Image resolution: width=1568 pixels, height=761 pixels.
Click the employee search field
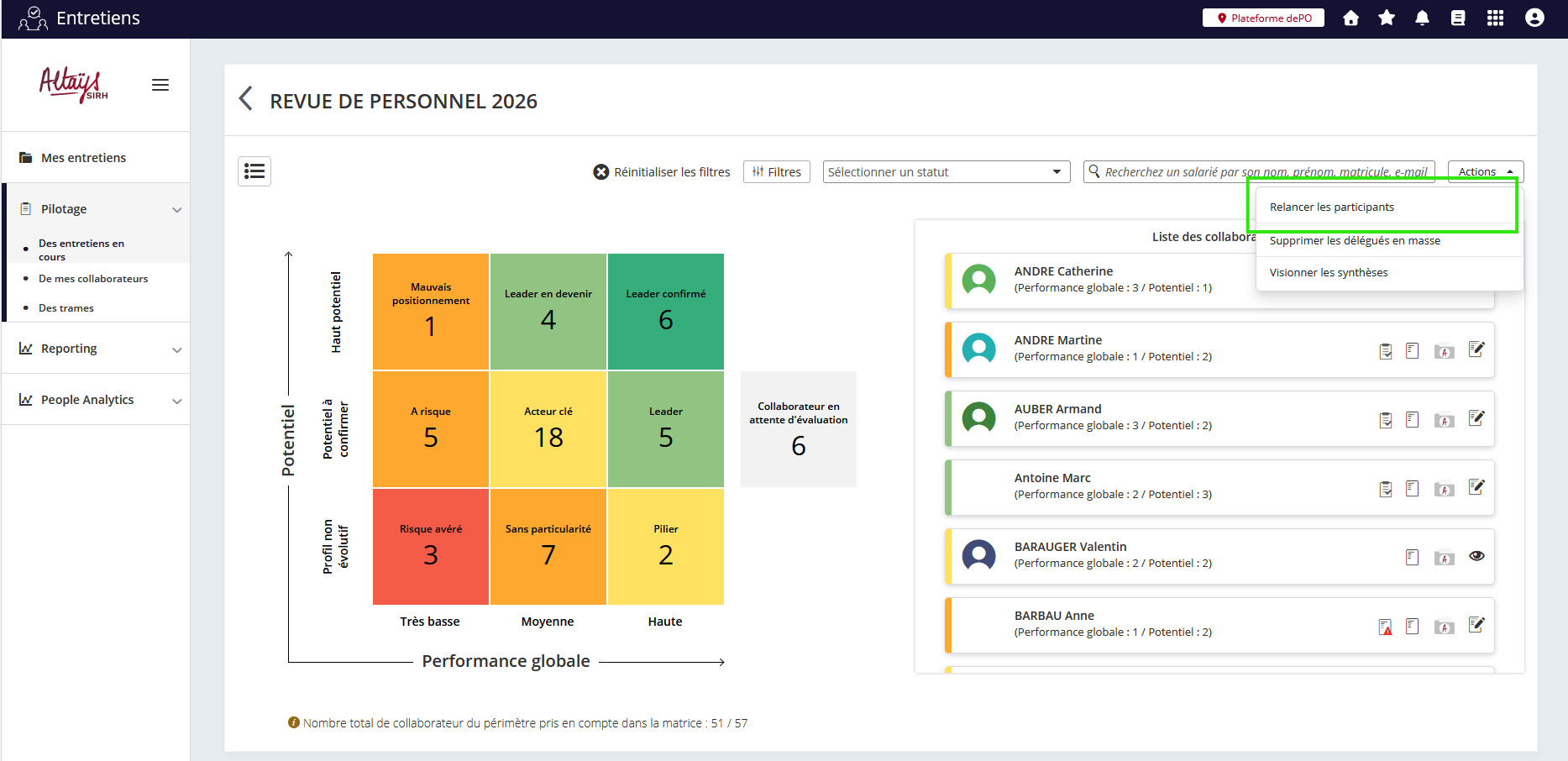[x=1265, y=172]
